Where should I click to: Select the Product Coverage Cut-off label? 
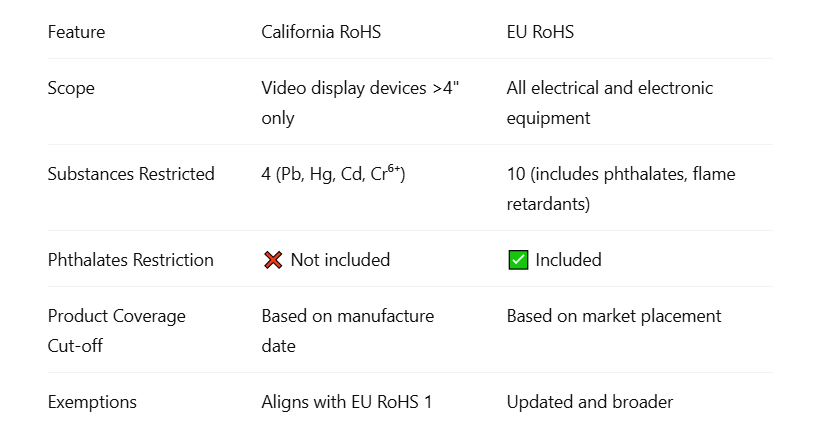tap(116, 330)
